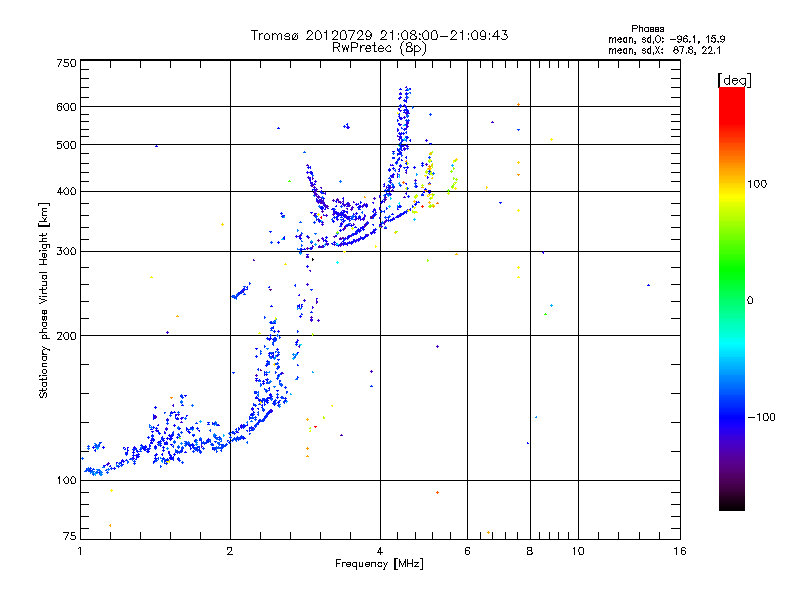Image resolution: width=800 pixels, height=600 pixels.
Task: Click the 2 MHz frequency tick label
Action: point(230,551)
